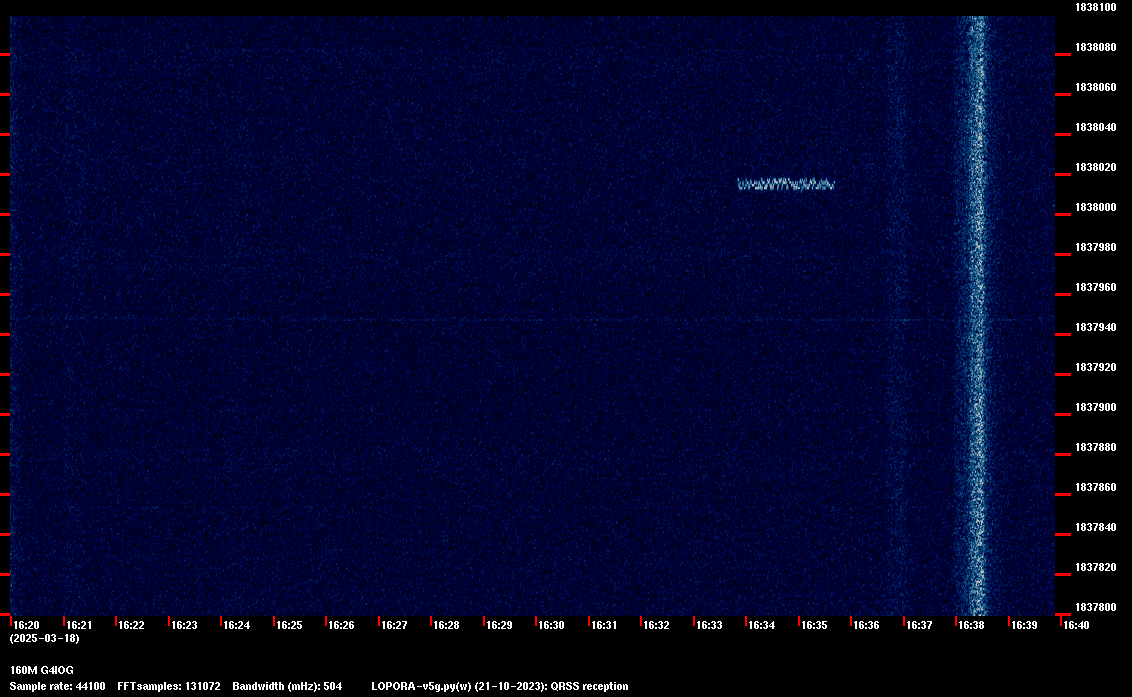The height and width of the screenshot is (697, 1132).
Task: Click the date (2025-03-18) label
Action: [x=45, y=638]
